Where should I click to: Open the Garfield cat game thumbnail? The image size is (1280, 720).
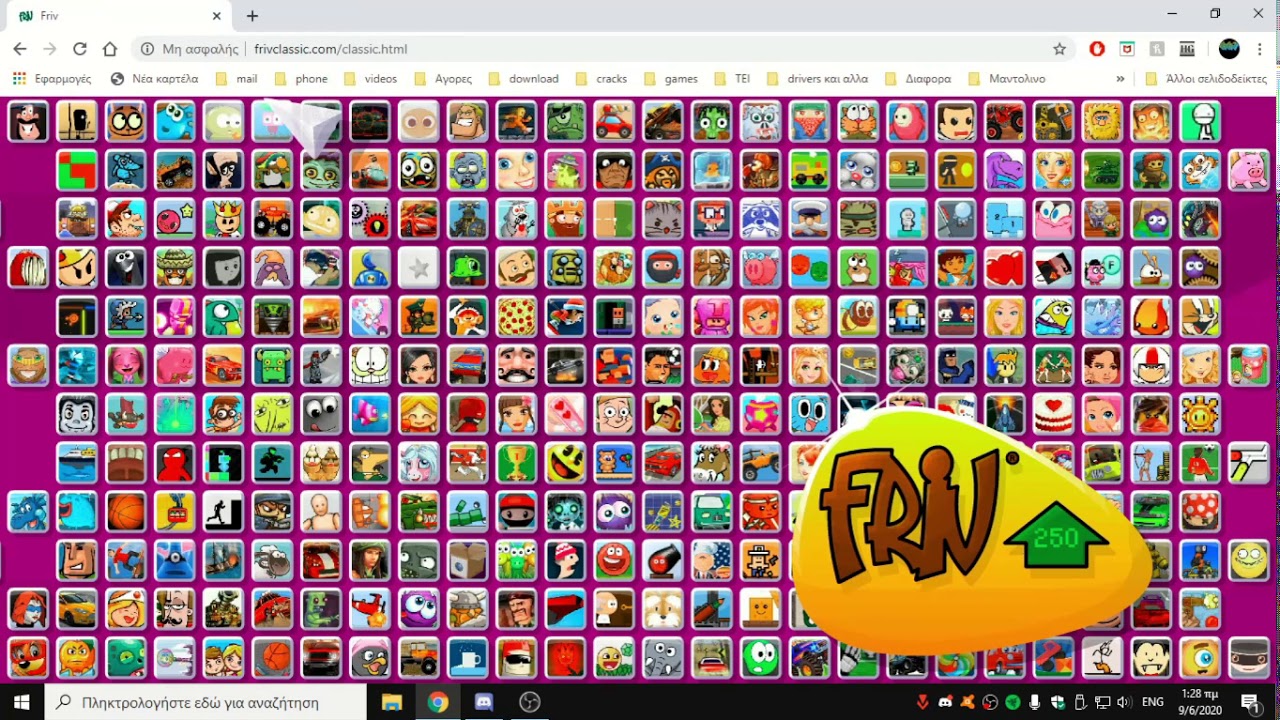point(370,365)
